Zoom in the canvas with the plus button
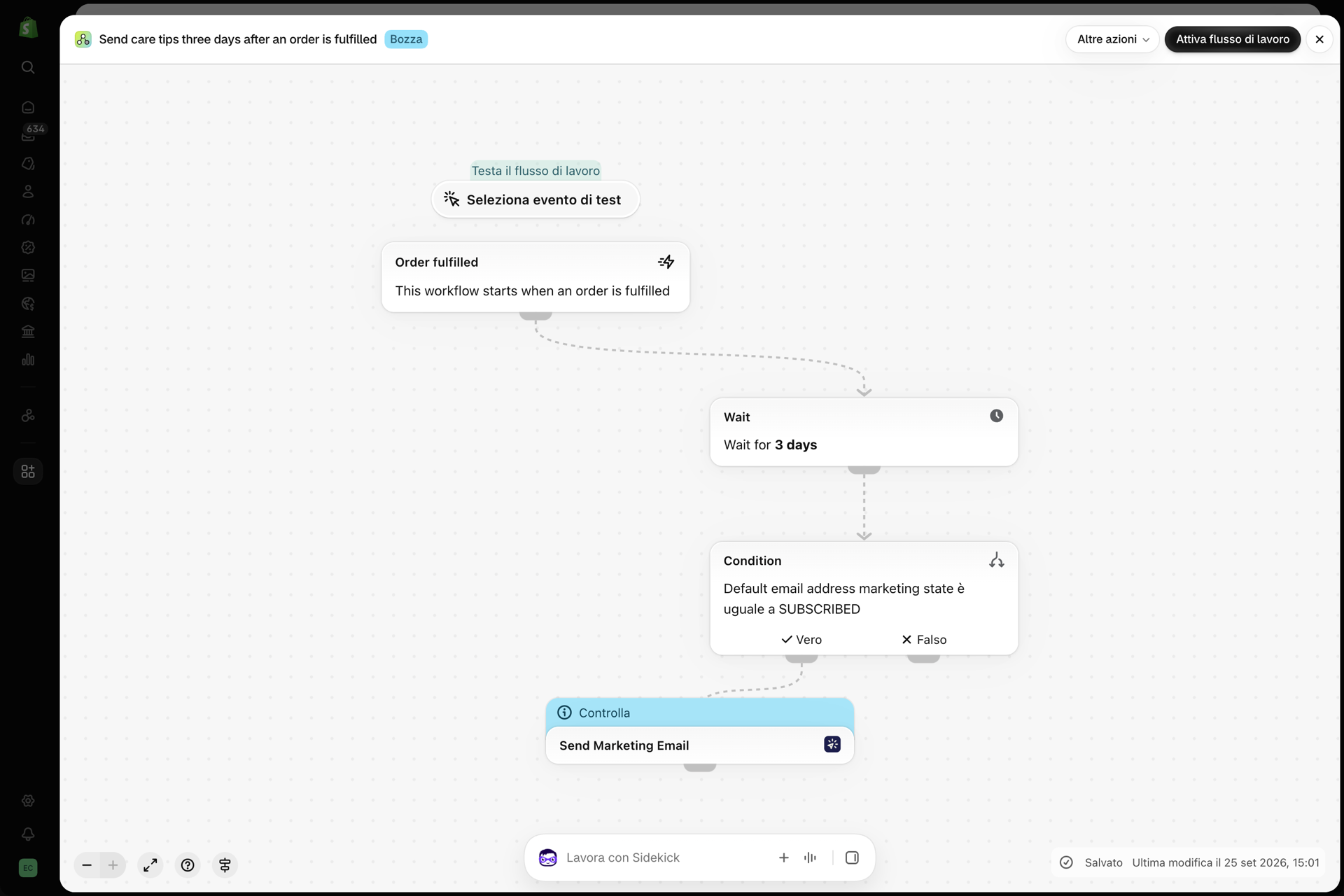The image size is (1344, 896). [113, 865]
